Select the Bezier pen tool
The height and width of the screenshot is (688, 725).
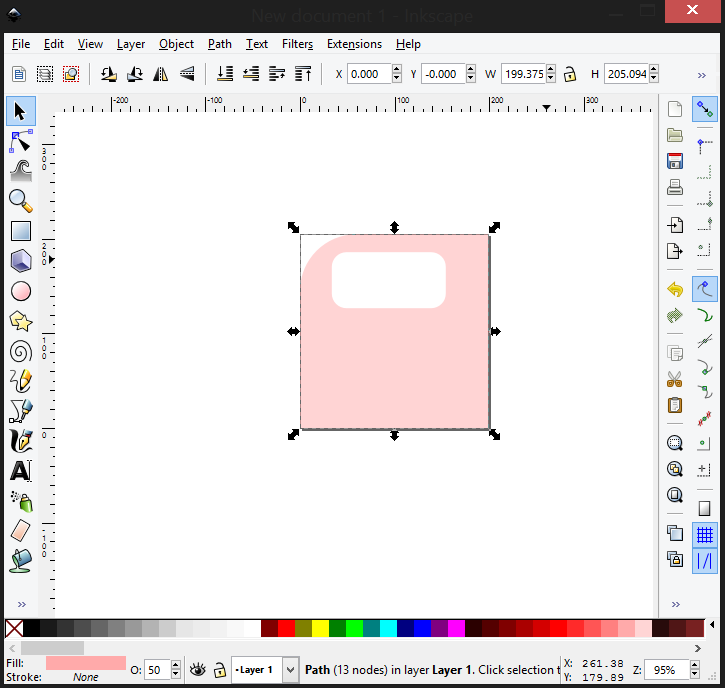tap(21, 411)
